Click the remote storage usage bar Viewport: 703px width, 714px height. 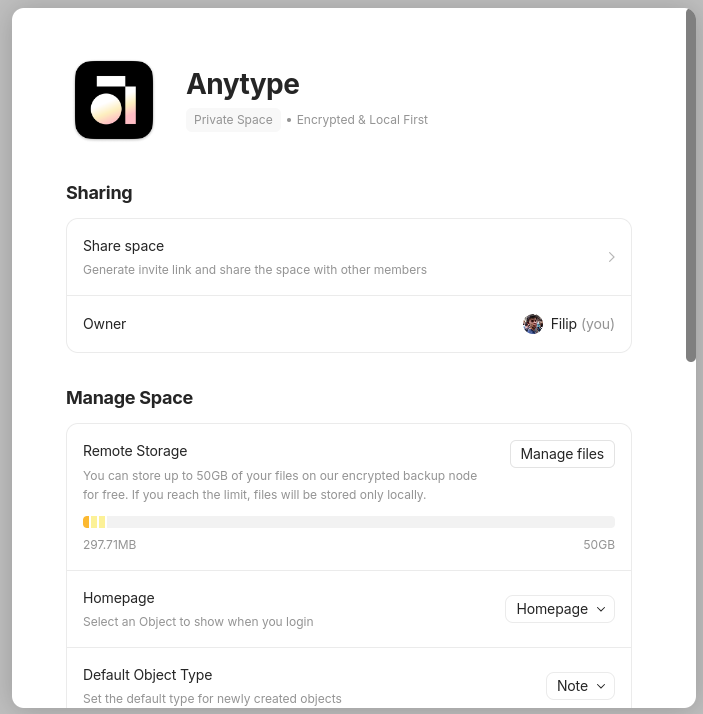(349, 522)
